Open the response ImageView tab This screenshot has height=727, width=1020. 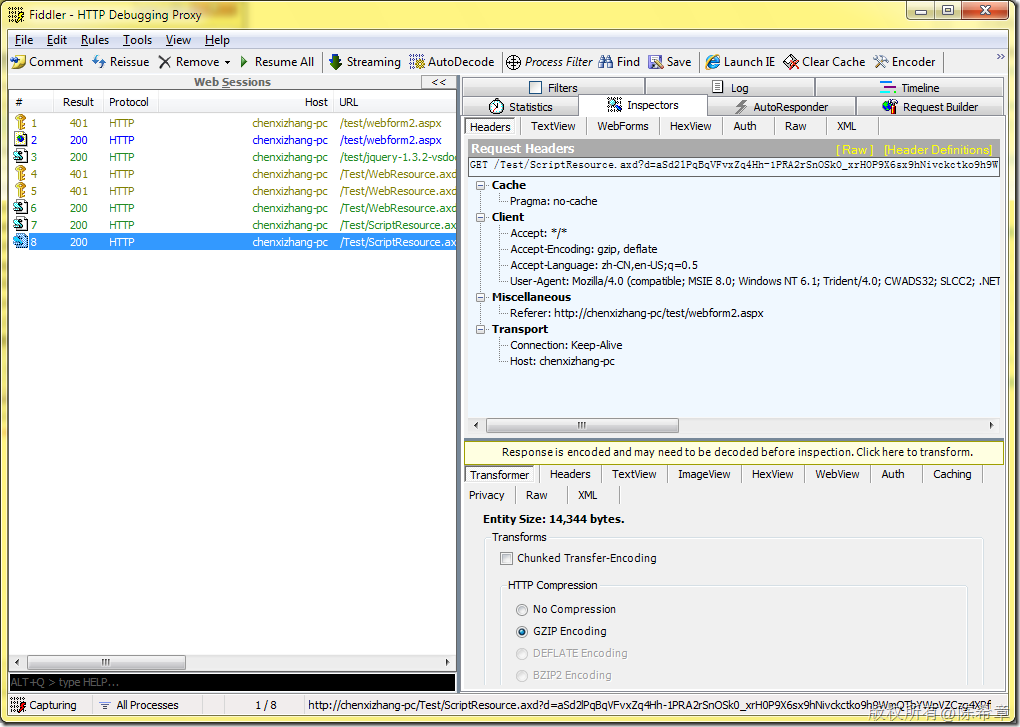pos(704,474)
